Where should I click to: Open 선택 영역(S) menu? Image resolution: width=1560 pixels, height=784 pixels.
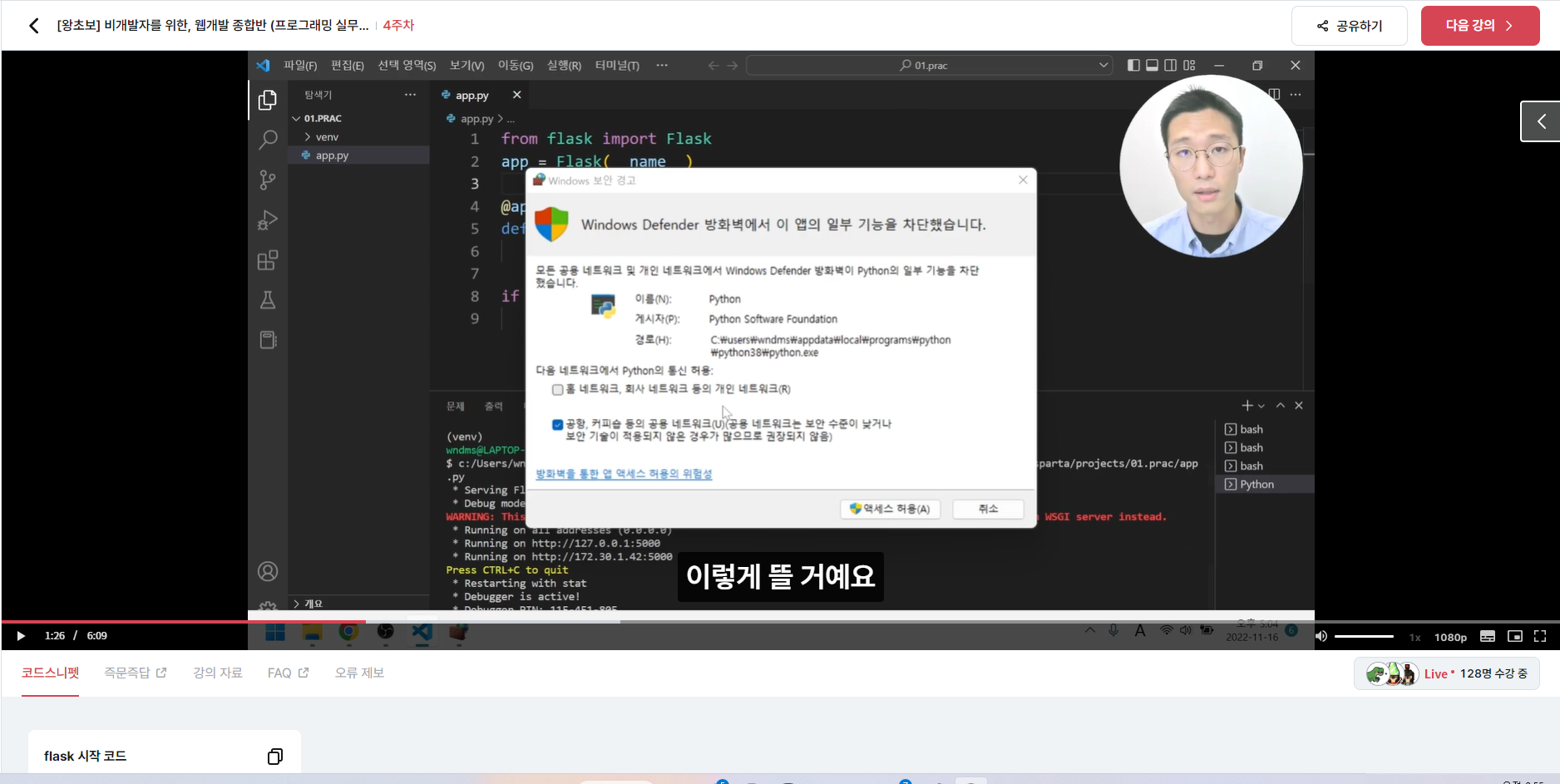[407, 66]
